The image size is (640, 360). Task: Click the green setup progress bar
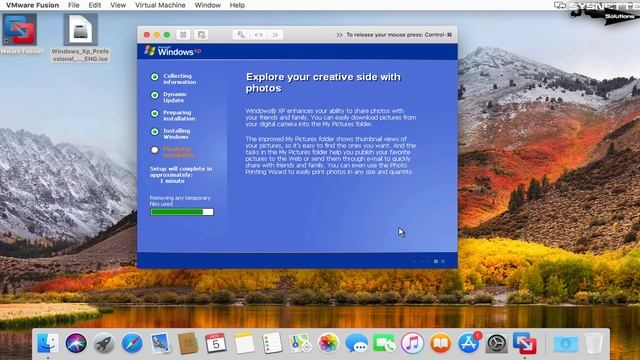point(182,212)
